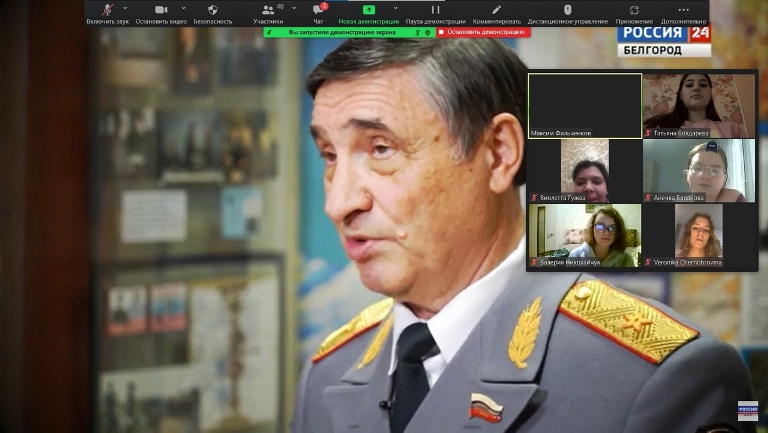The image size is (768, 433).
Task: Expand the video options arrow beside camera
Action: pyautogui.click(x=182, y=8)
